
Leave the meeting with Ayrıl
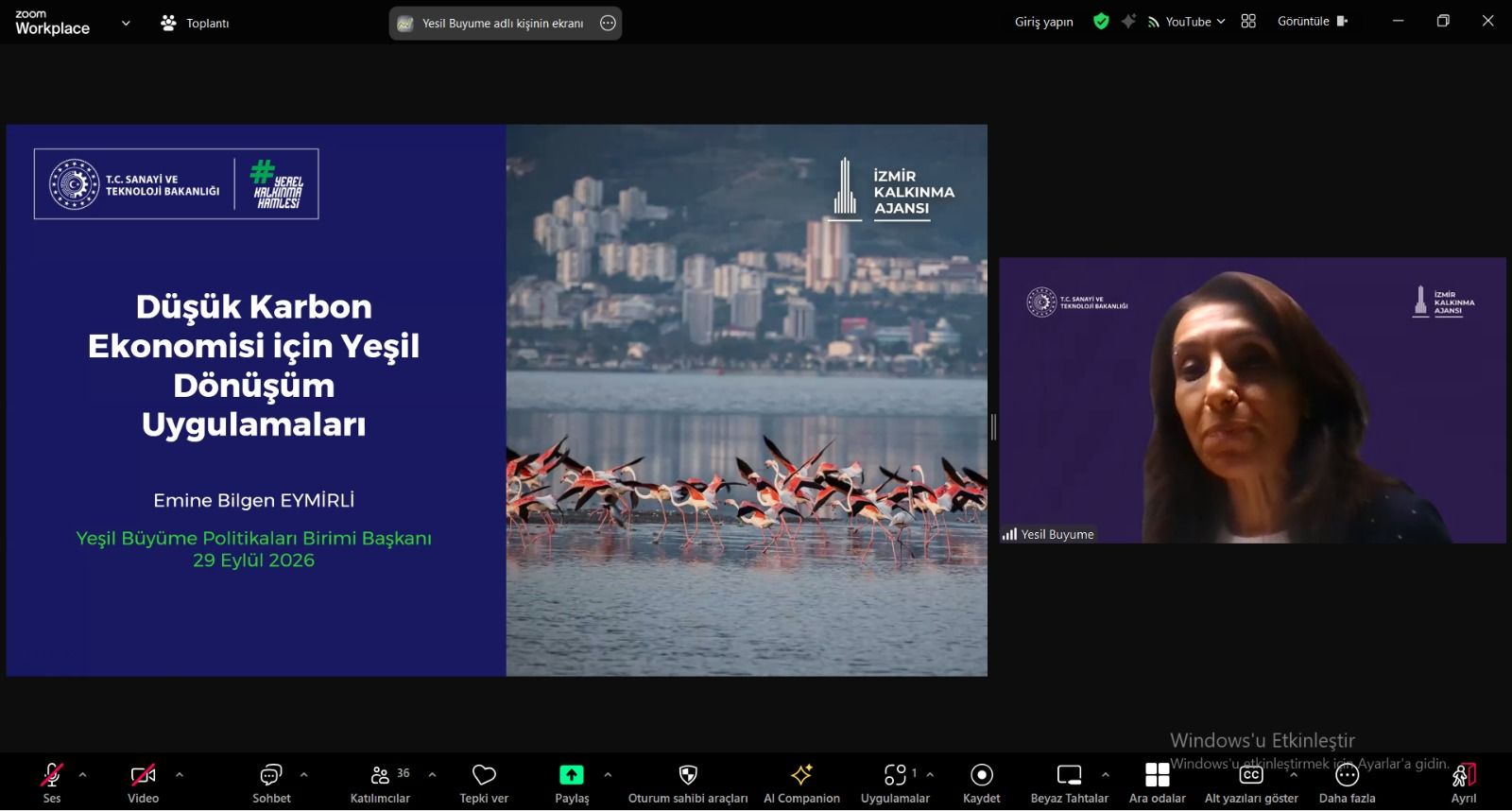(x=1464, y=783)
